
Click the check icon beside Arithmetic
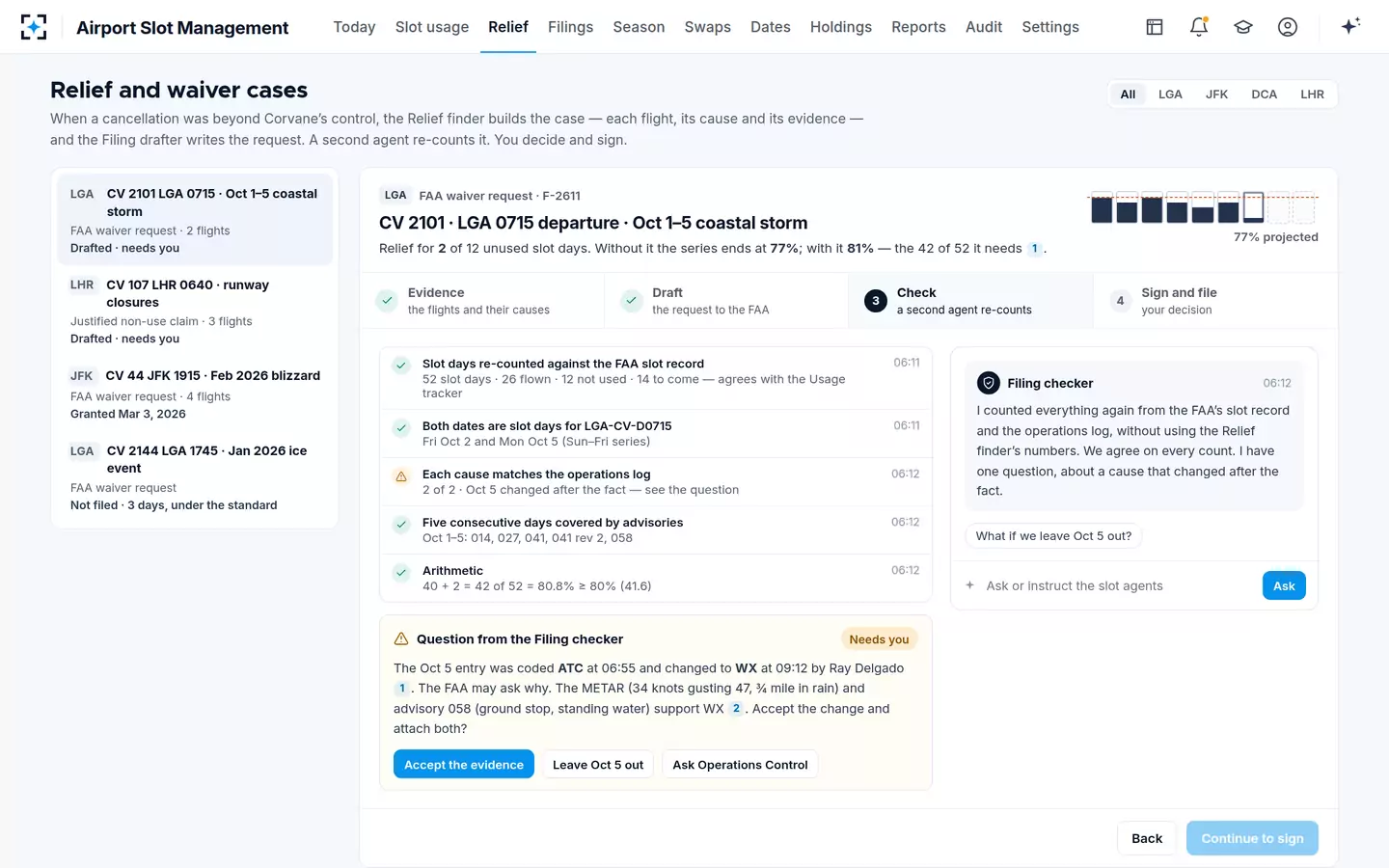[x=401, y=573]
